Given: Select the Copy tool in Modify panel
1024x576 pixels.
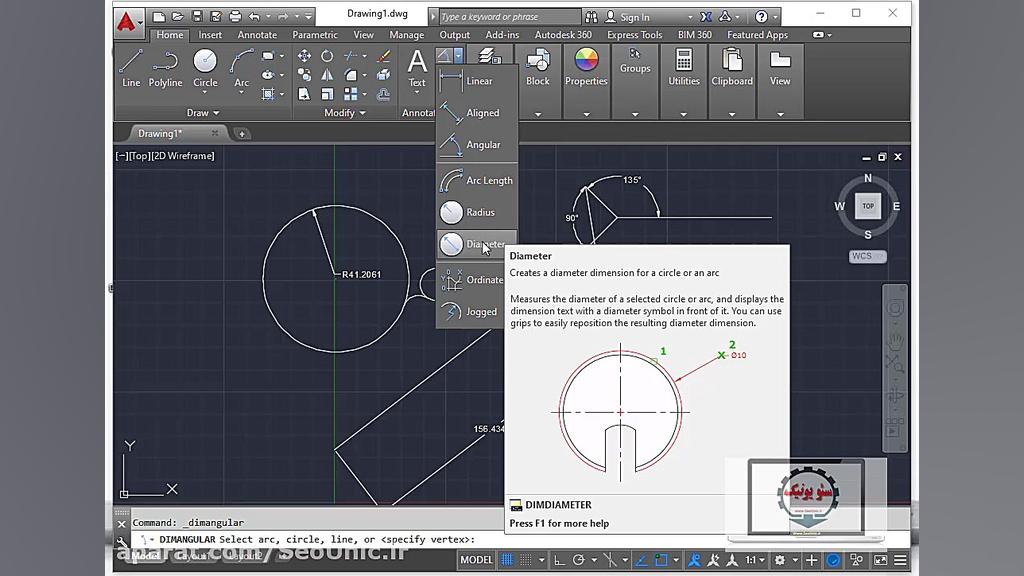Looking at the screenshot, I should pyautogui.click(x=304, y=75).
